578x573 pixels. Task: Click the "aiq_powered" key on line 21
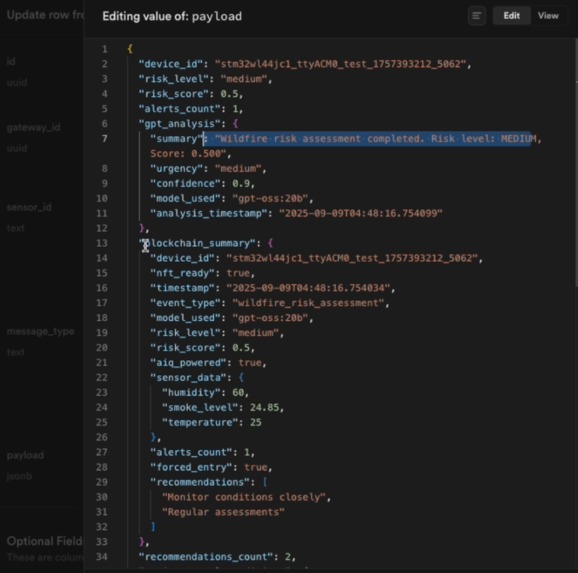pos(188,362)
